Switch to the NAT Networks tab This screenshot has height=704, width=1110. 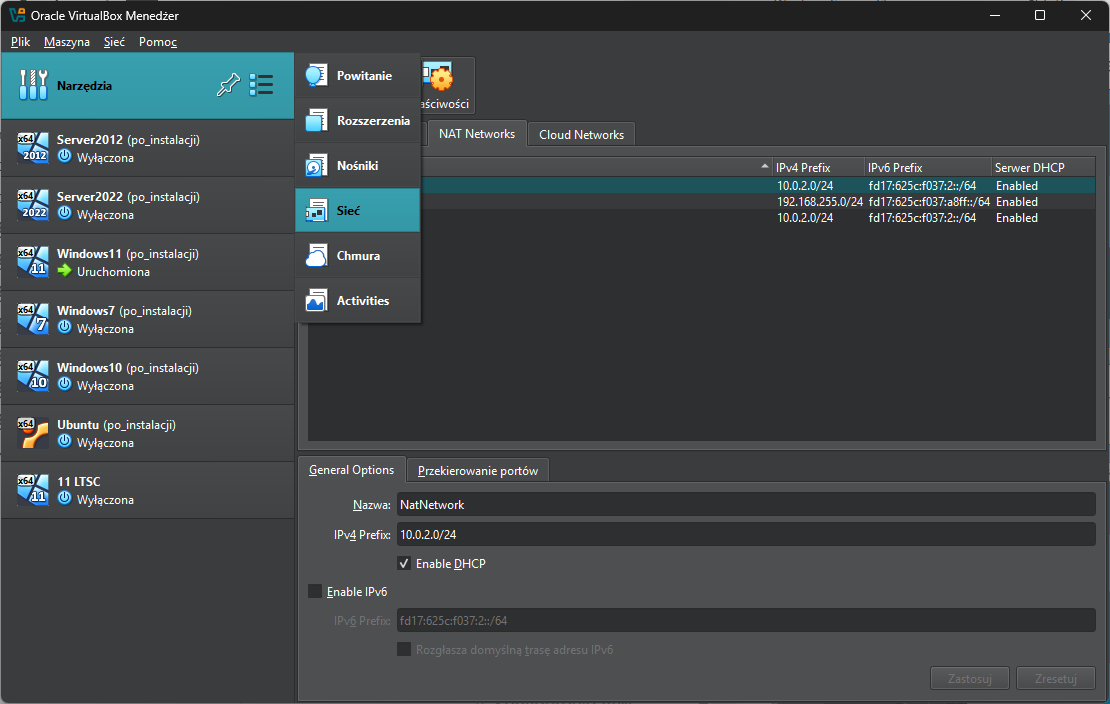click(477, 134)
